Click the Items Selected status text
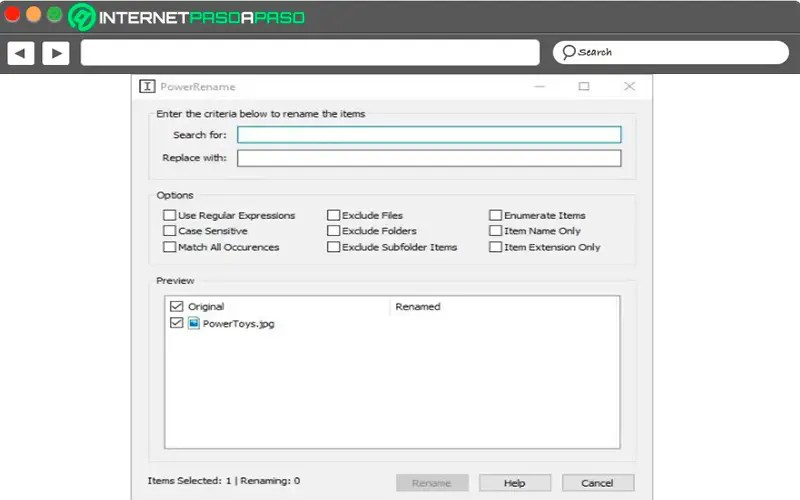800x500 pixels. pos(224,481)
